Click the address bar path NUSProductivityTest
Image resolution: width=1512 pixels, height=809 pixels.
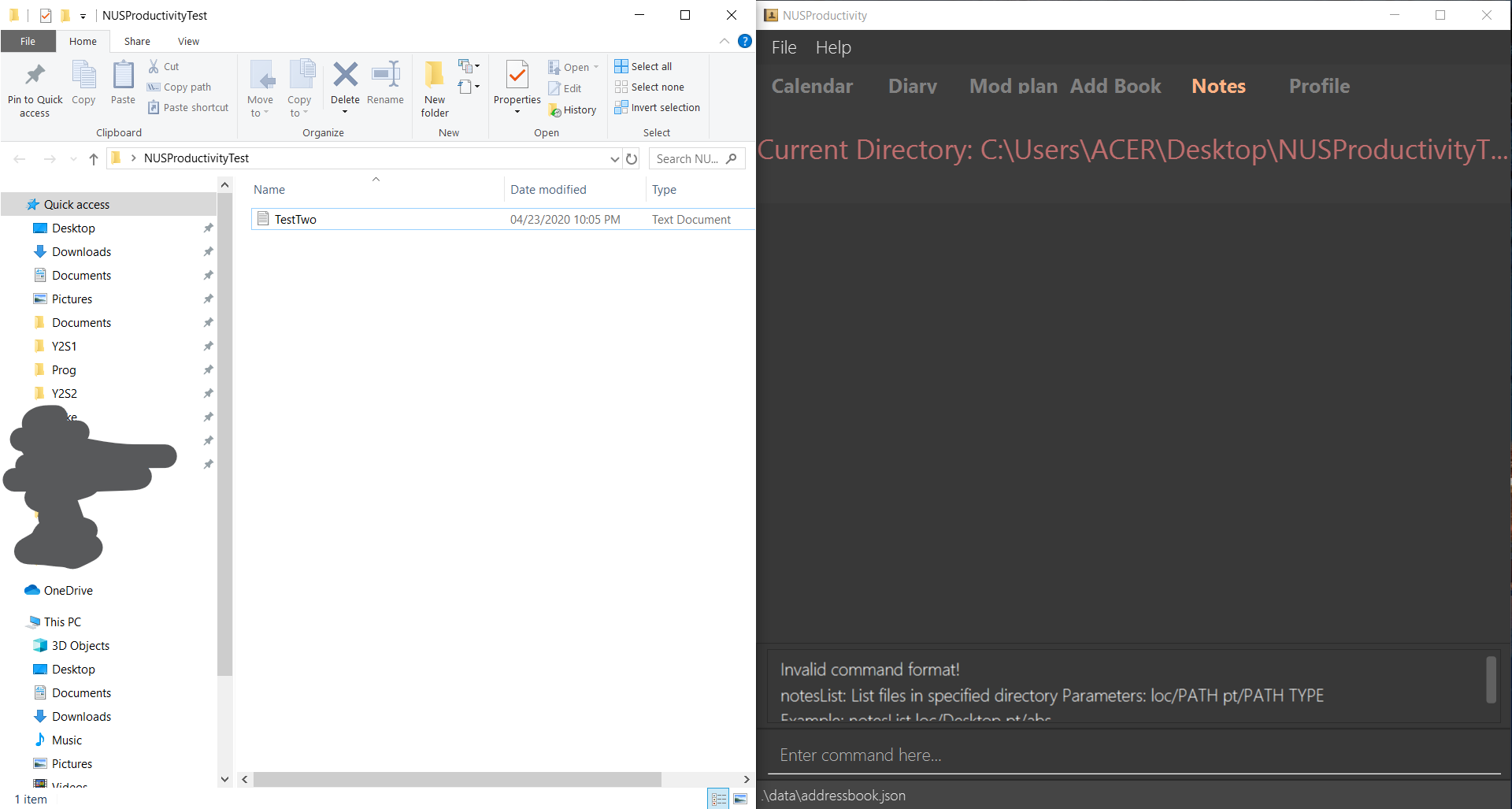(196, 158)
